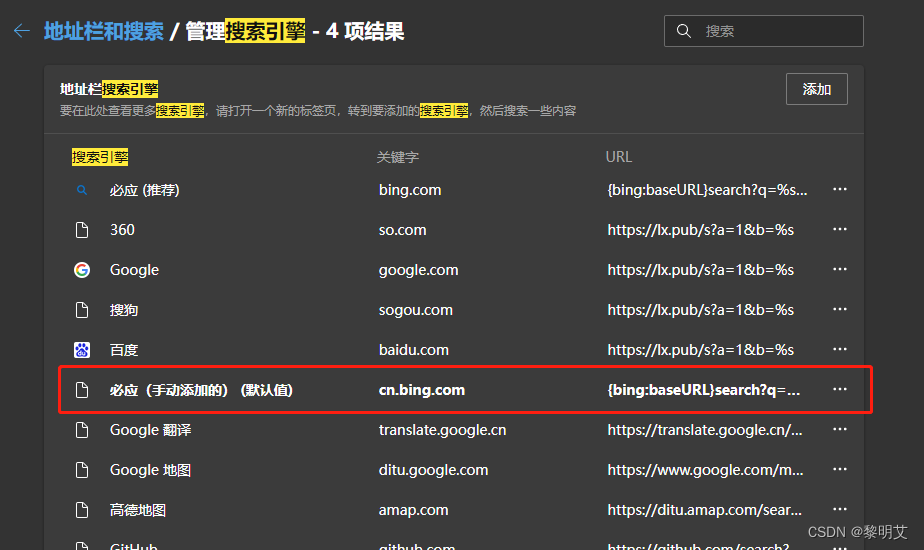This screenshot has width=924, height=550.
Task: Open more options for 高德地图 row
Action: point(840,510)
